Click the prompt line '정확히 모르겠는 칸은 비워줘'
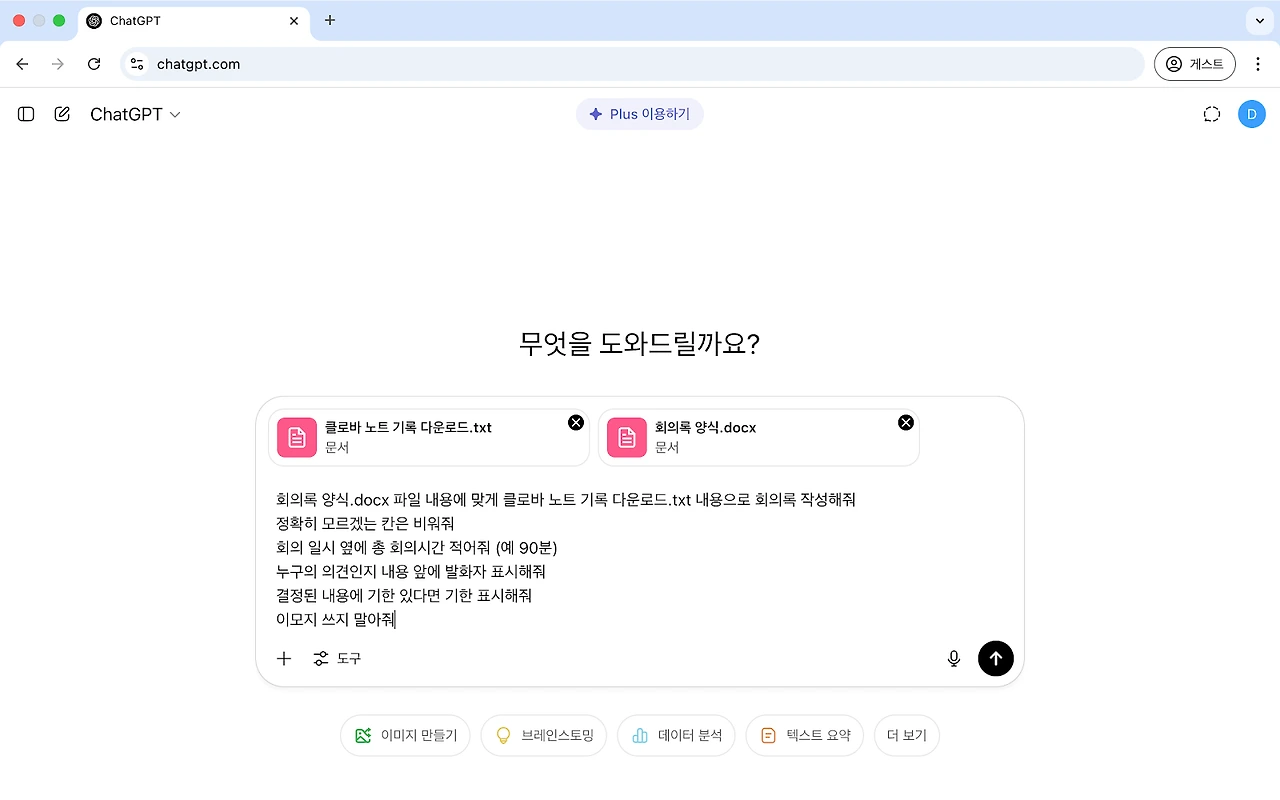Screen dimensions: 1280x800 365,523
